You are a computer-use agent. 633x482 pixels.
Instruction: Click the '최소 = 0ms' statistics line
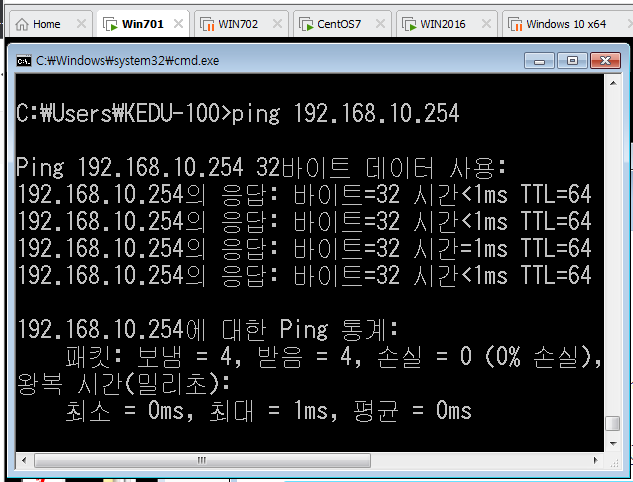[x=268, y=411]
